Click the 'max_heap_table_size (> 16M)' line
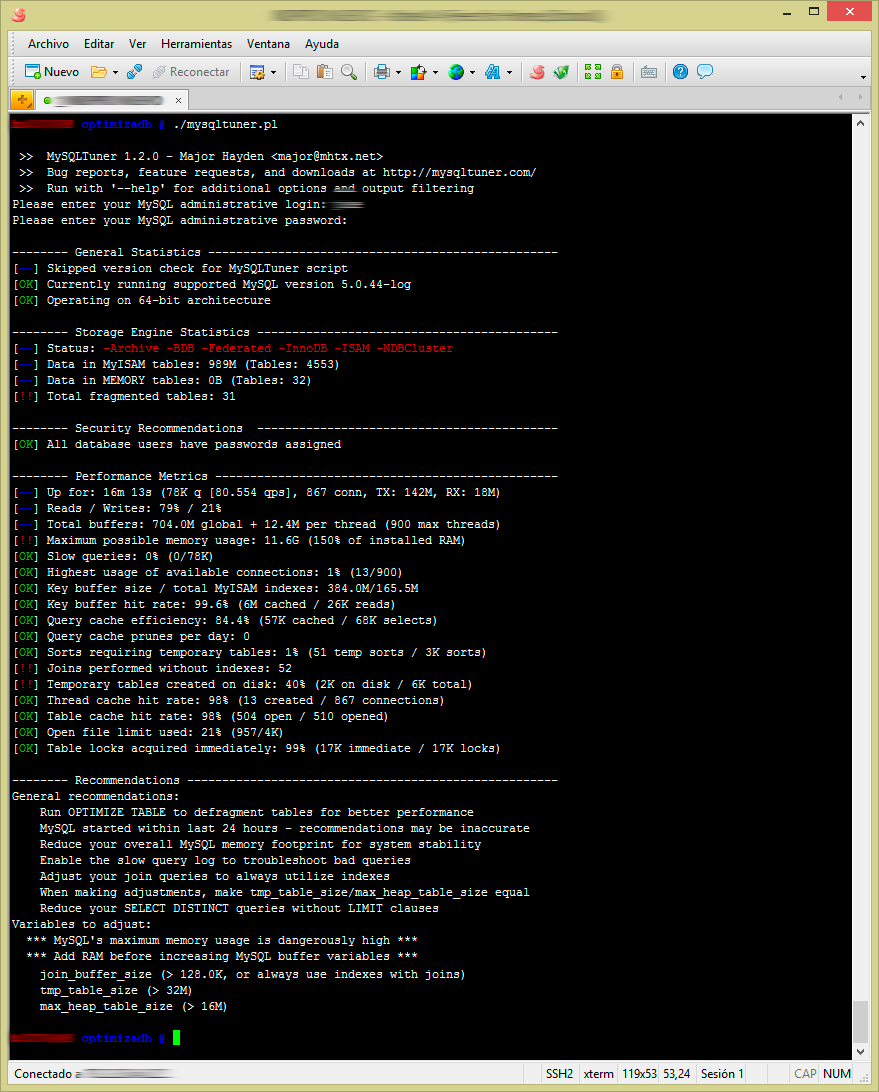The height and width of the screenshot is (1092, 879). tap(133, 1006)
